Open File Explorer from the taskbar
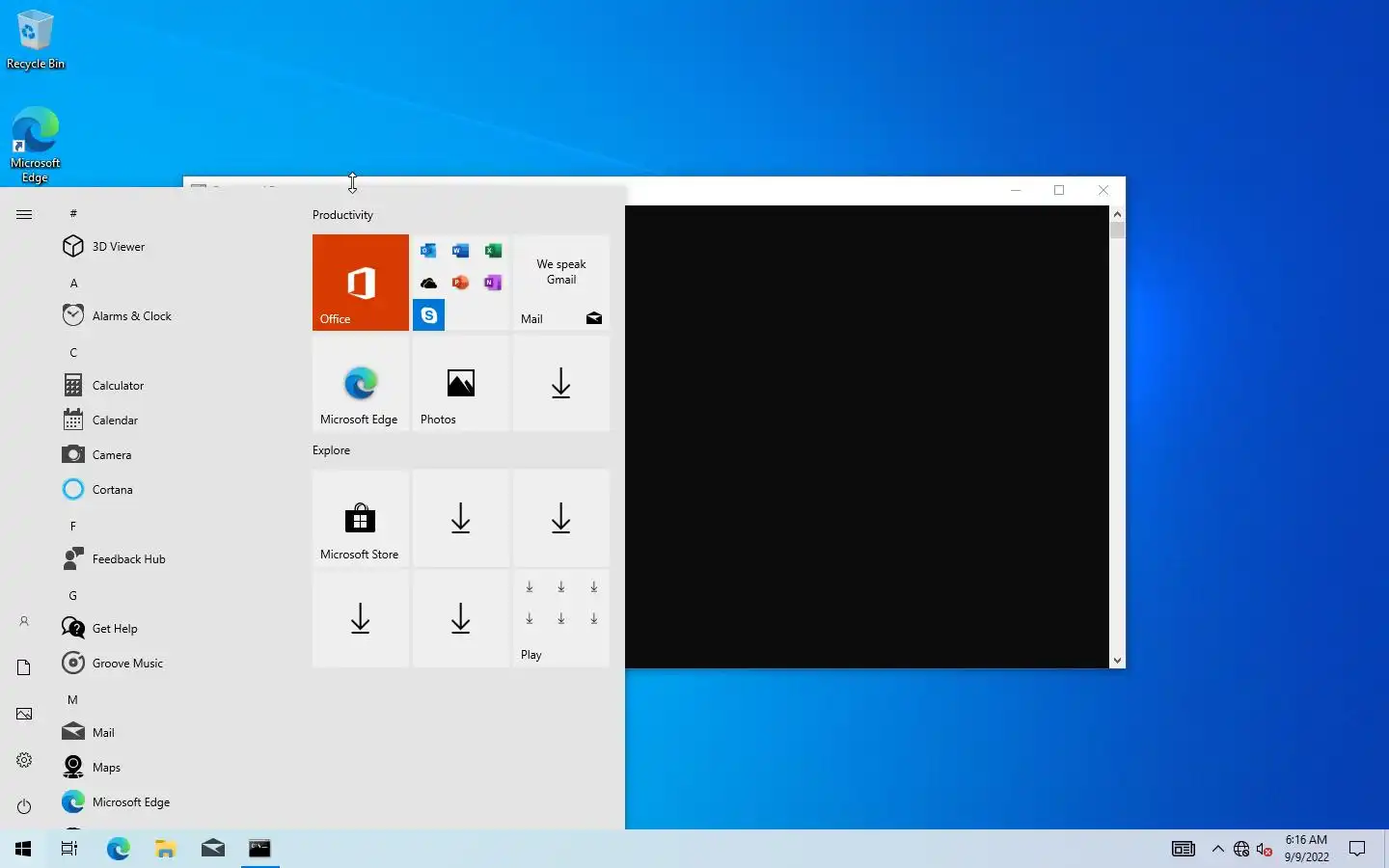1389x868 pixels. [166, 849]
